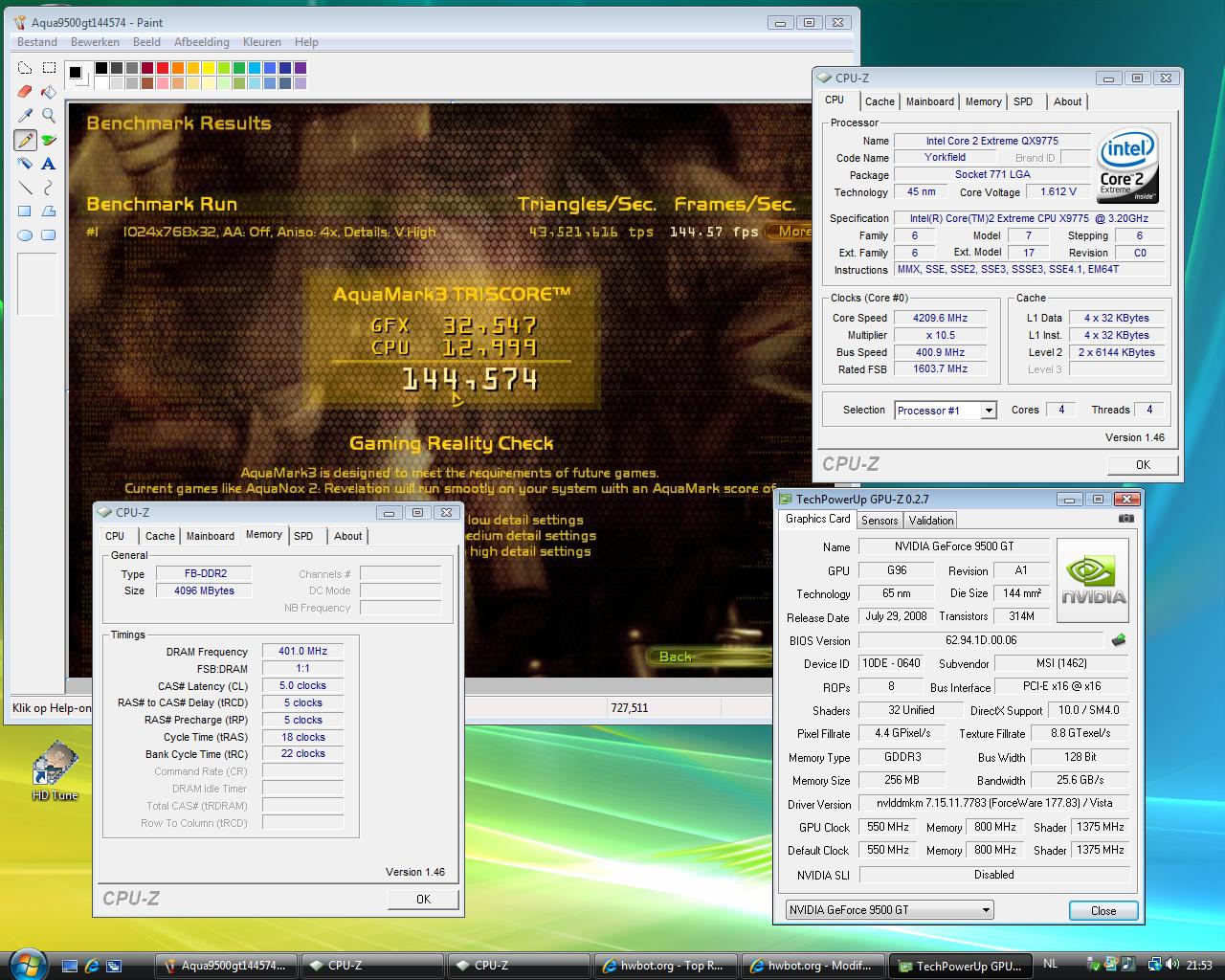Choose the Fill with color bucket tool

point(49,92)
